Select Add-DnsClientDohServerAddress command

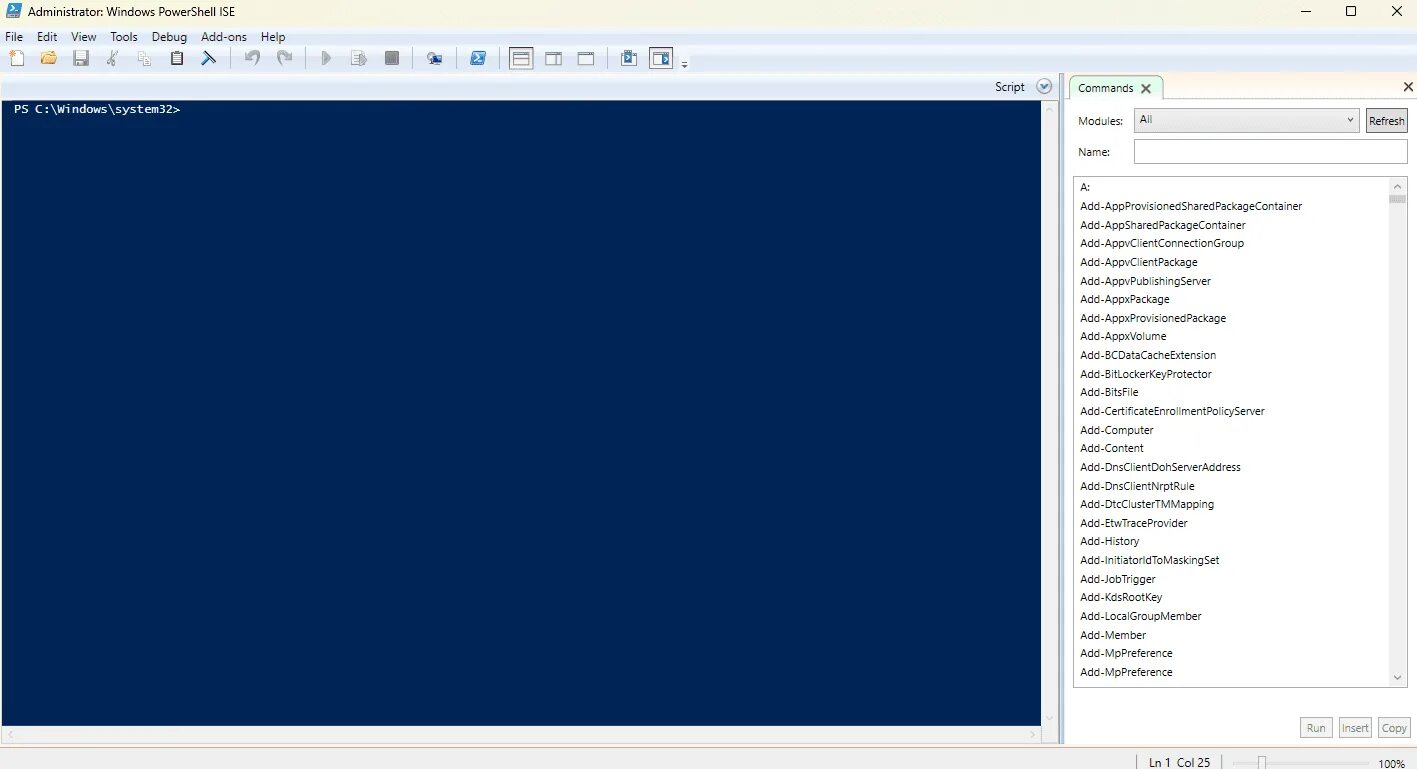click(1160, 467)
